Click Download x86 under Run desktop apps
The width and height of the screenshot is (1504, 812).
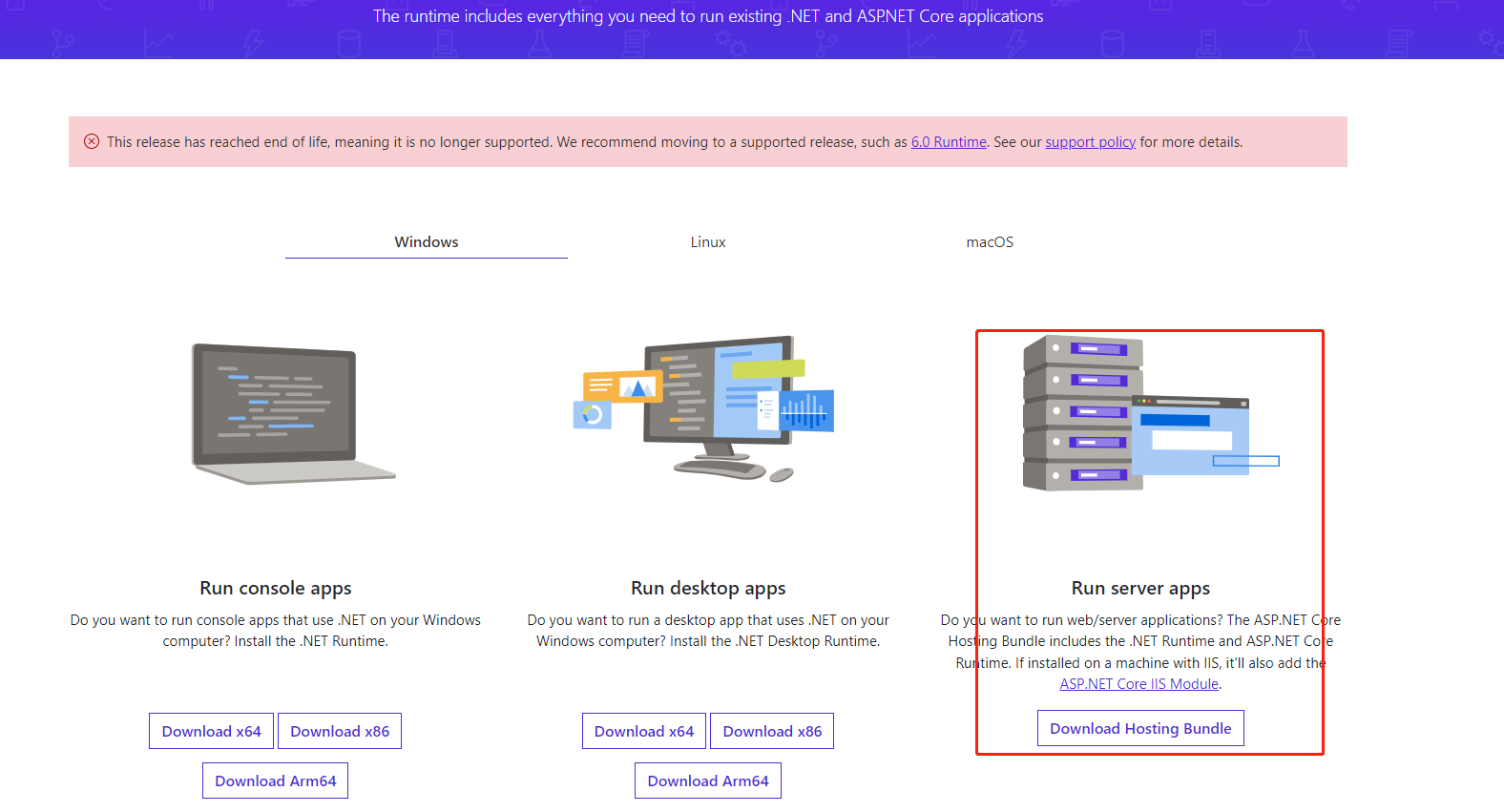click(772, 731)
